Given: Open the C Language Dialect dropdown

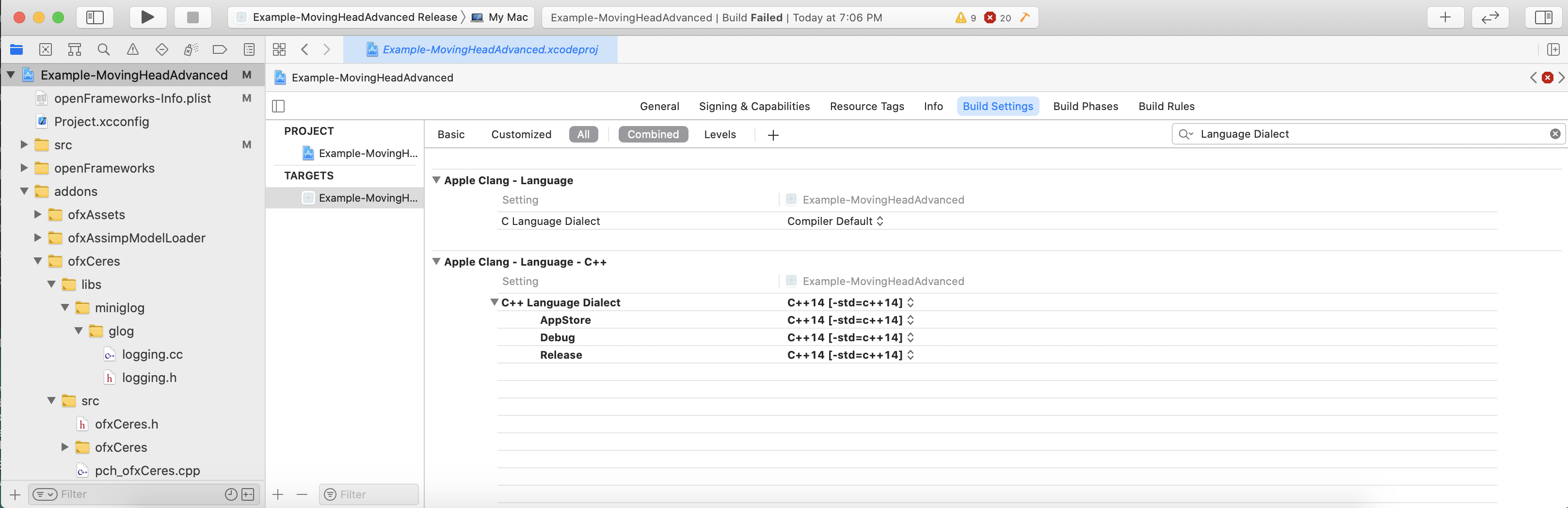Looking at the screenshot, I should [x=835, y=221].
